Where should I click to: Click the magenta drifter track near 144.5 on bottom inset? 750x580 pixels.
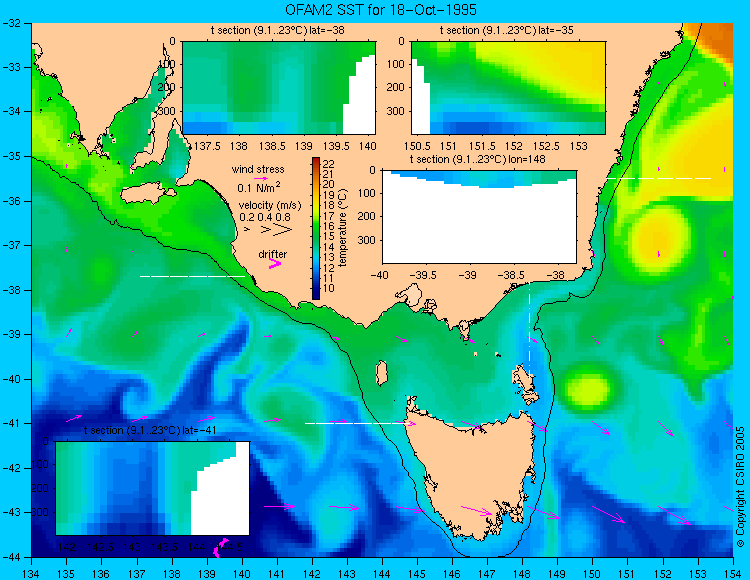[220, 547]
